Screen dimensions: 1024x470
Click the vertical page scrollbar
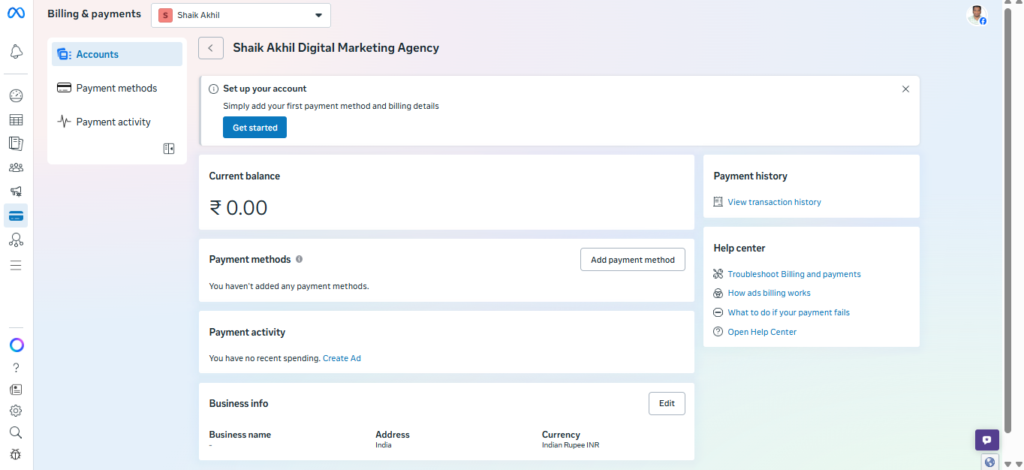pos(1008,222)
